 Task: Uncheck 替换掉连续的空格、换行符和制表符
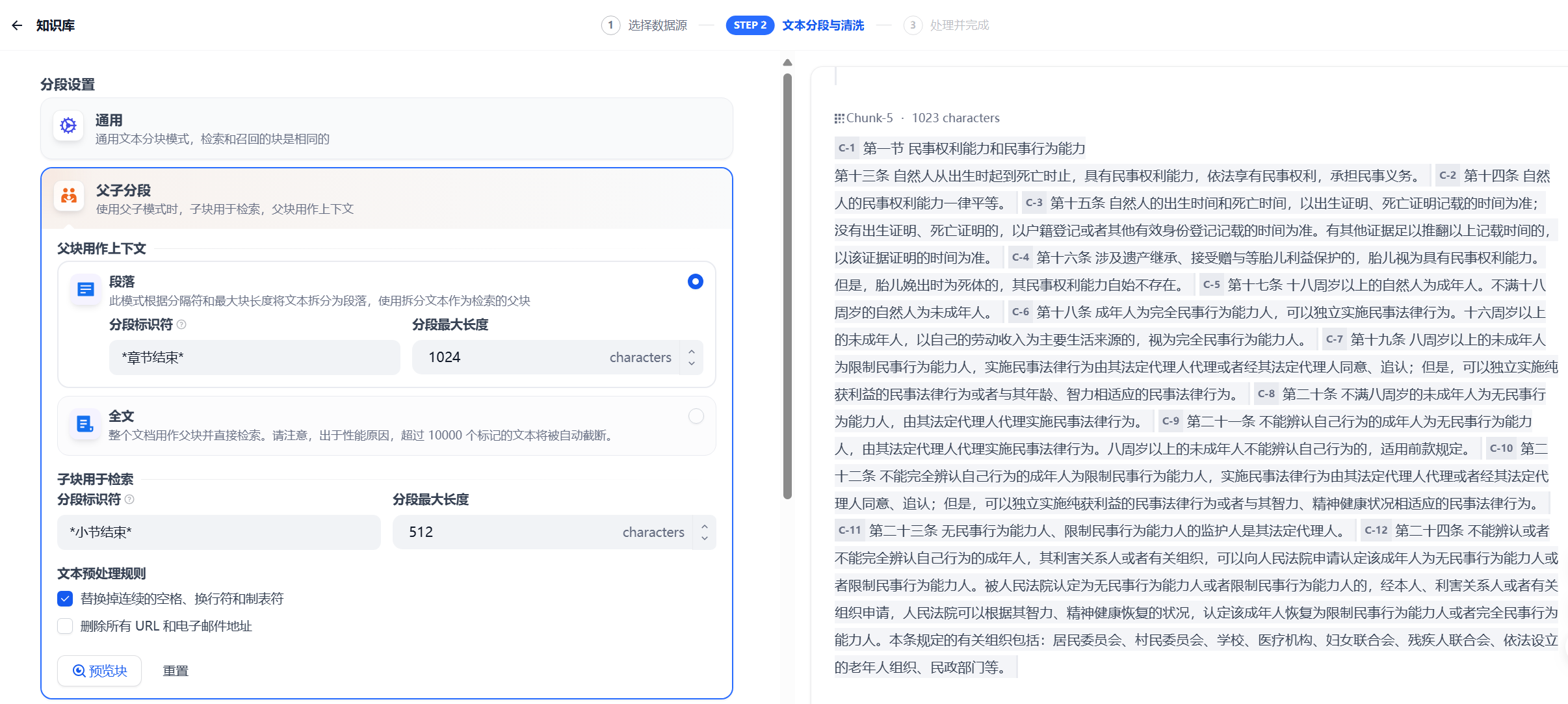[x=65, y=599]
